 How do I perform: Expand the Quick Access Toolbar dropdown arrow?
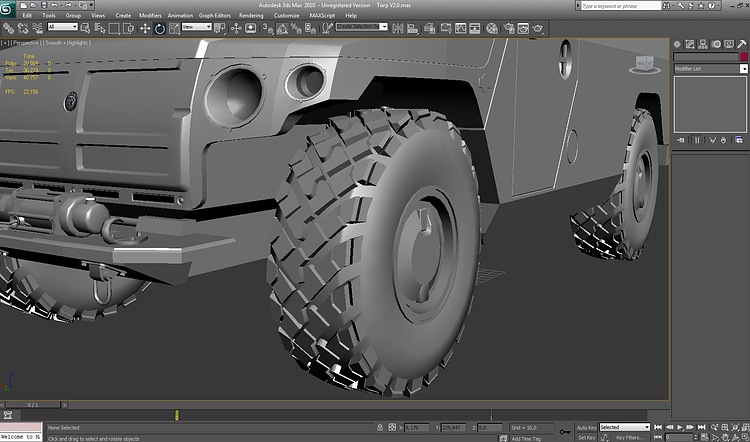91,5
